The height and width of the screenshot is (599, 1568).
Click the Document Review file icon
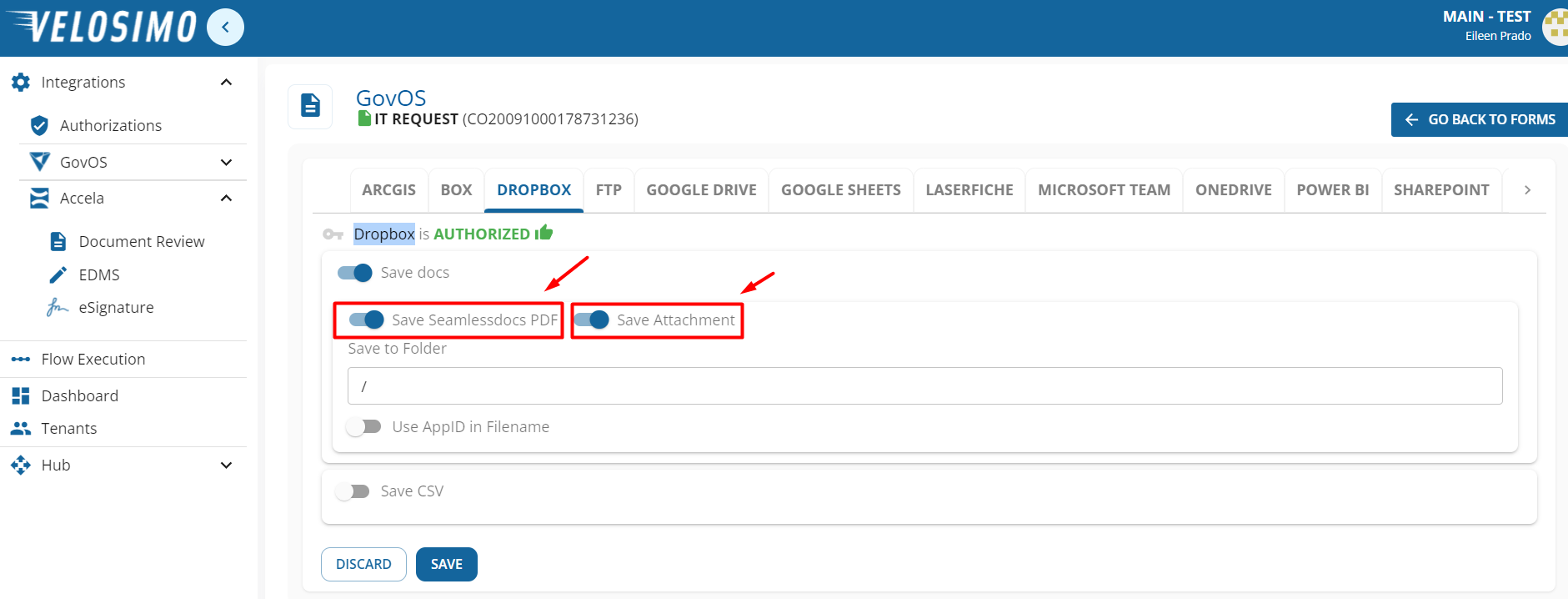coord(58,241)
